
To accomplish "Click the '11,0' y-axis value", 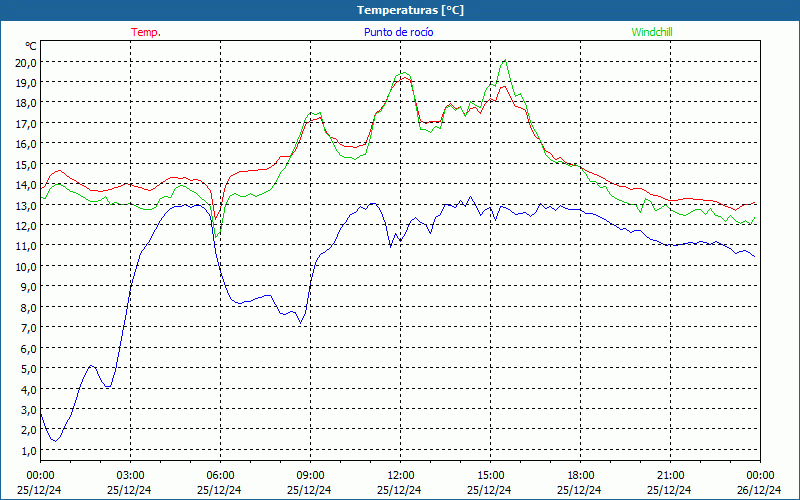I will tap(27, 246).
